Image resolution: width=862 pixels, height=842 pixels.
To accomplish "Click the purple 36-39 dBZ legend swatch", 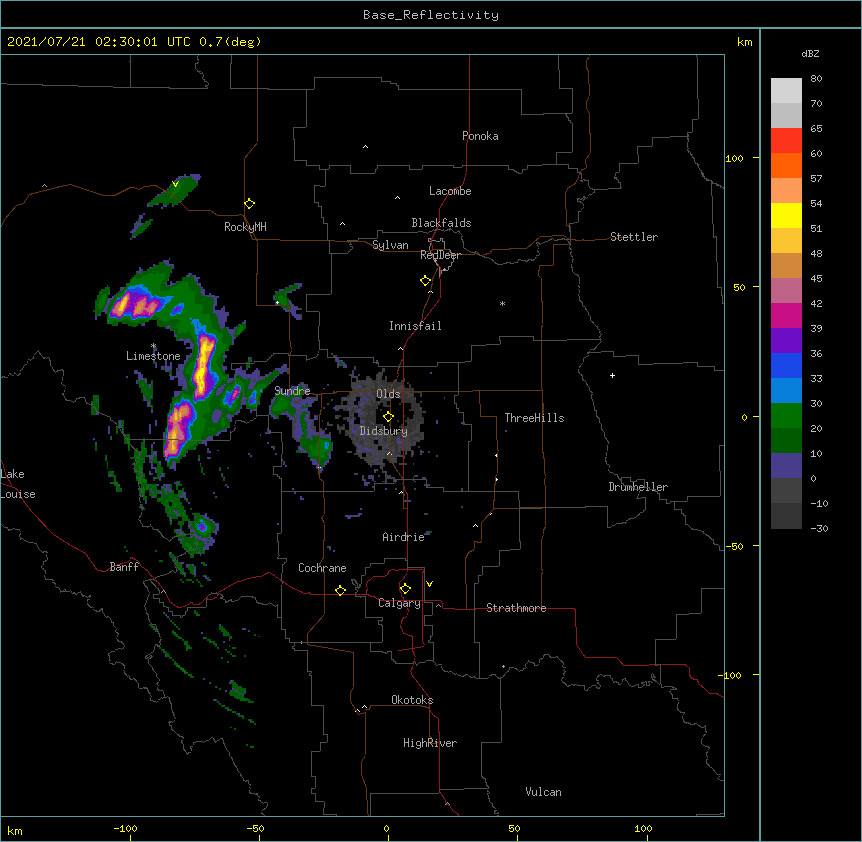I will [x=786, y=341].
